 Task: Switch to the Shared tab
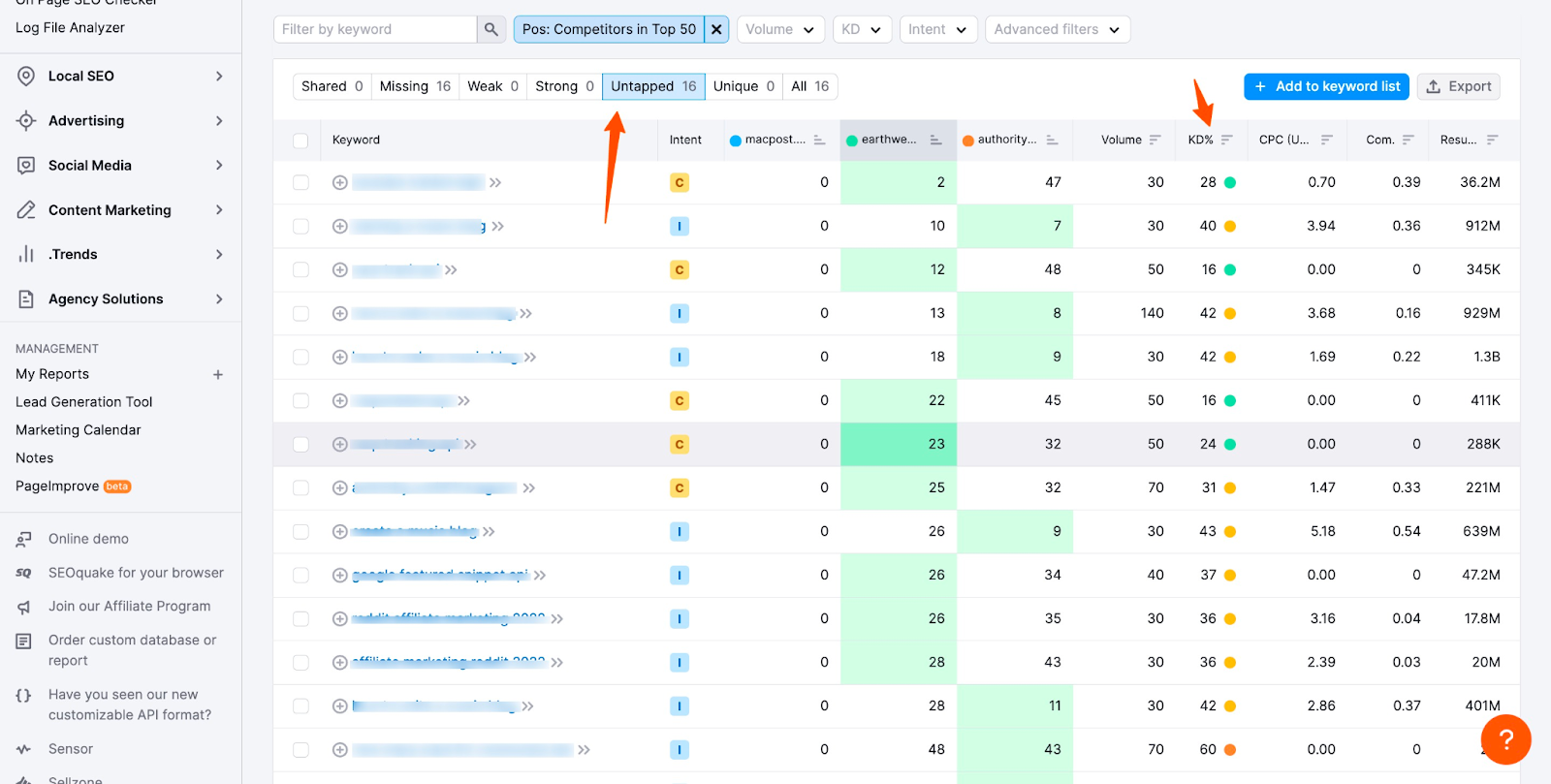[332, 86]
